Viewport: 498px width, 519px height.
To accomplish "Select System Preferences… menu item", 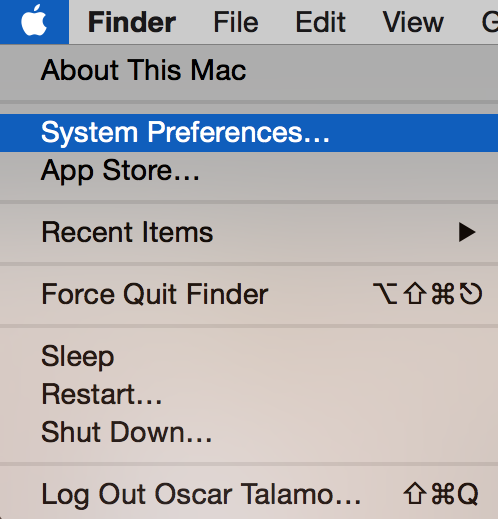I will (249, 133).
